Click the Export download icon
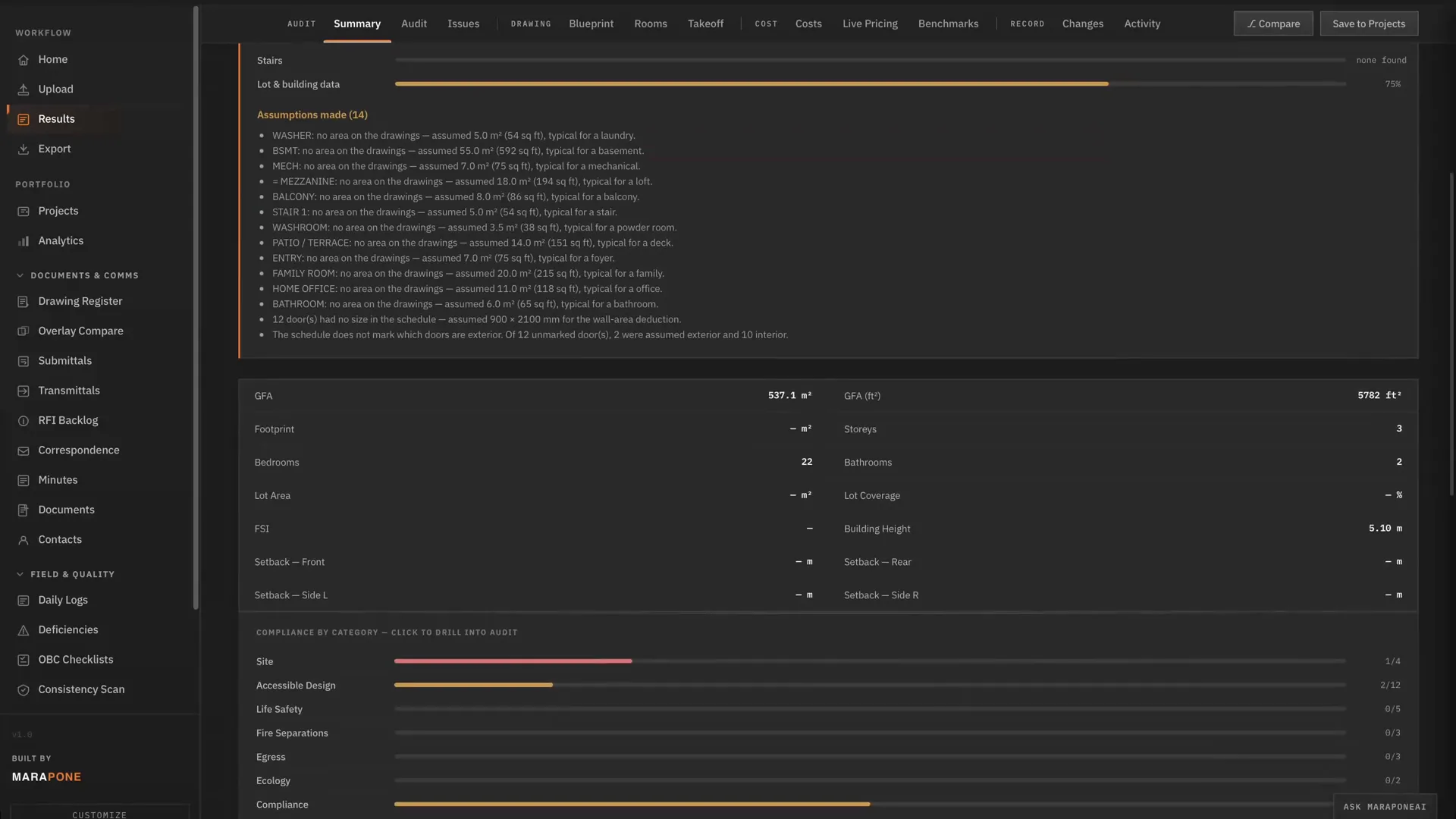This screenshot has width=1456, height=819. [24, 149]
